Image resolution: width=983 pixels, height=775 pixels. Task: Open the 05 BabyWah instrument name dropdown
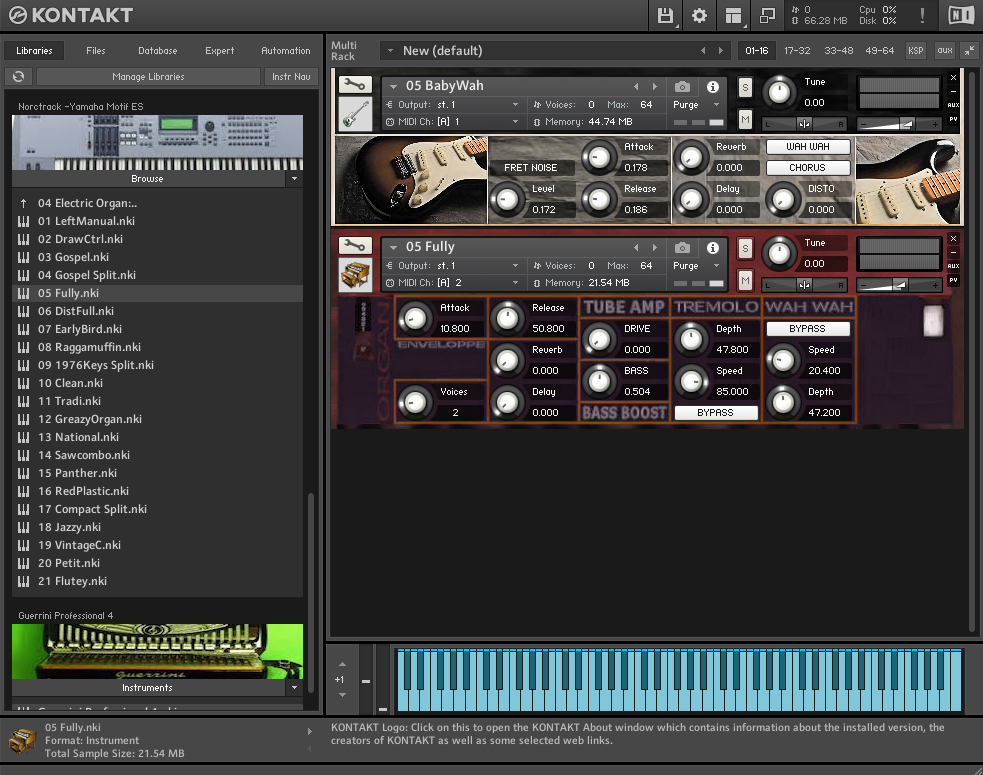pyautogui.click(x=393, y=87)
